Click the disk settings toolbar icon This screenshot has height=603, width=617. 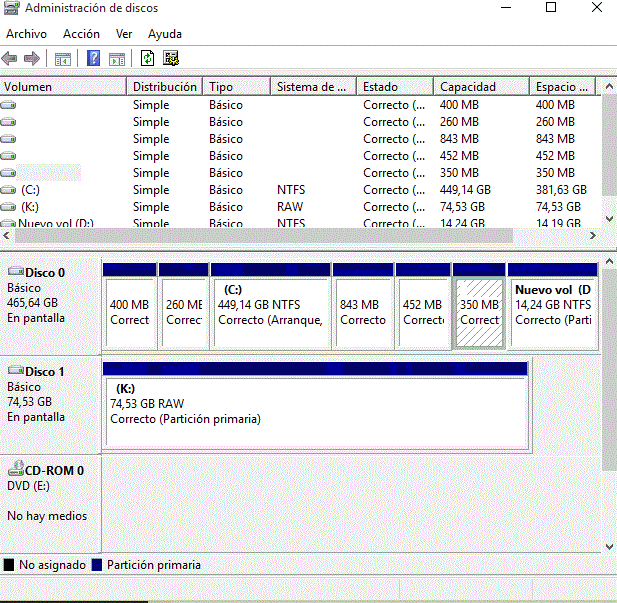click(171, 58)
